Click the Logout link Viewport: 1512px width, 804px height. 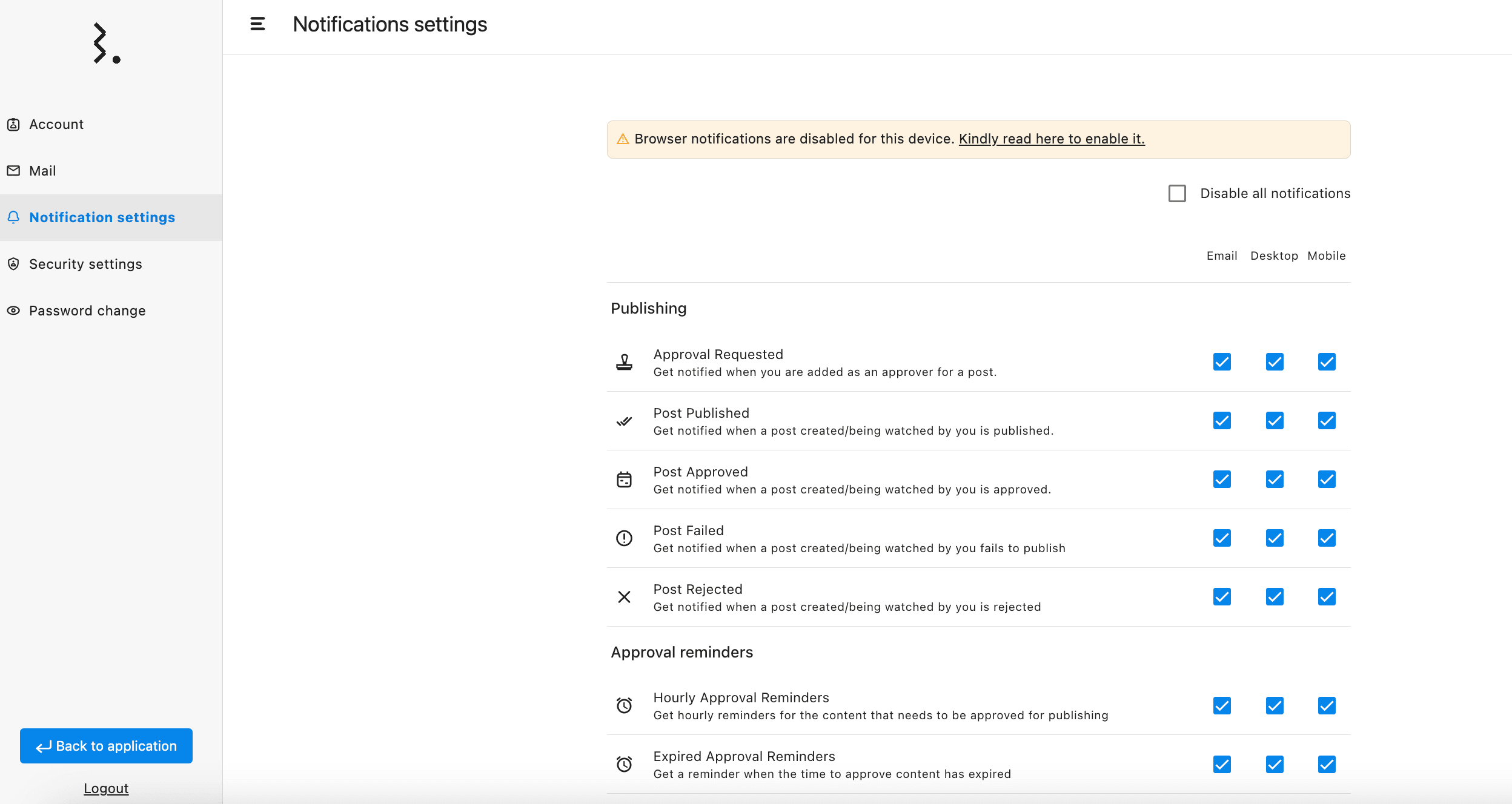[x=106, y=788]
